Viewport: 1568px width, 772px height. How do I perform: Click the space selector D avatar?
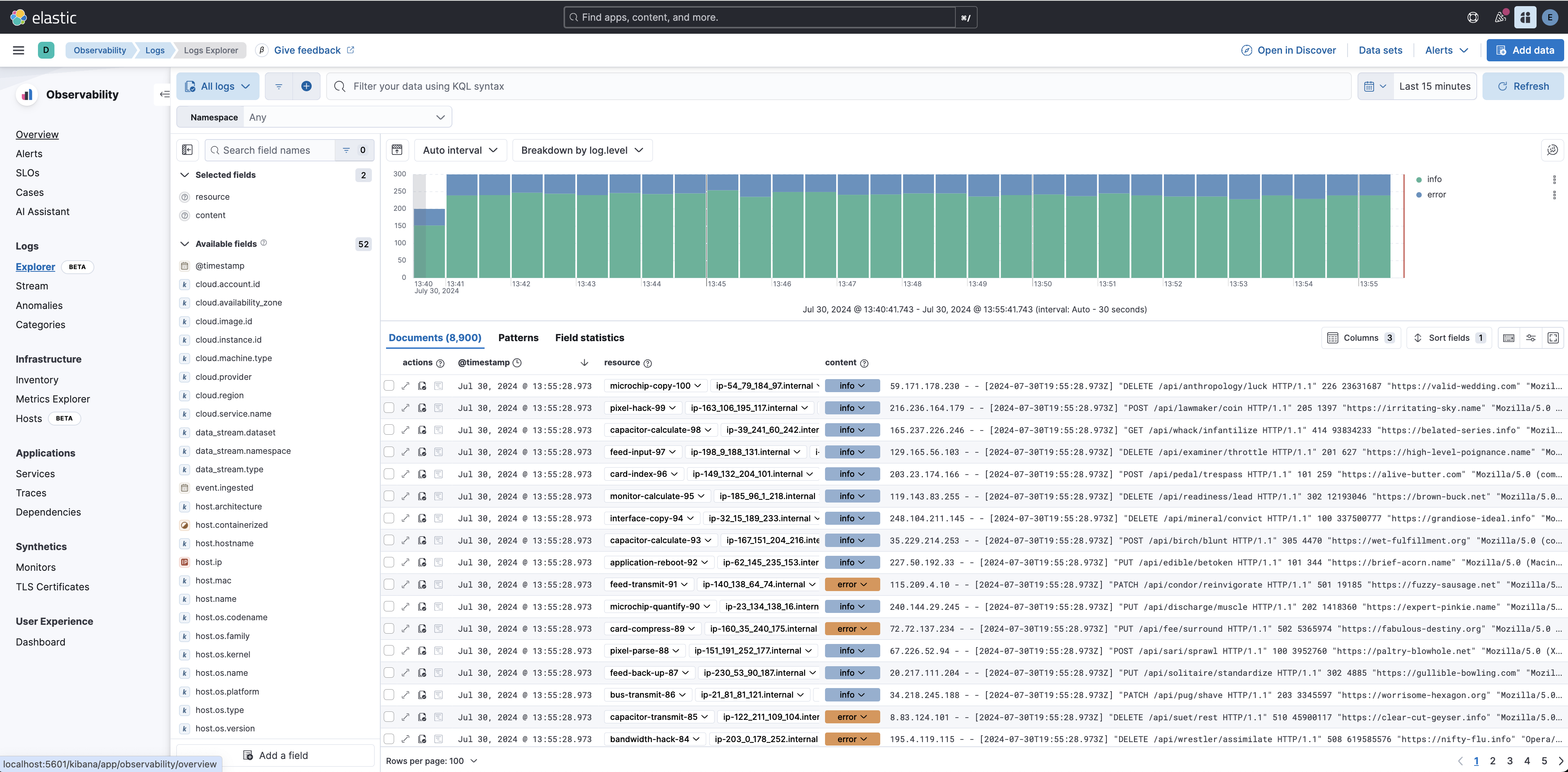(x=46, y=51)
